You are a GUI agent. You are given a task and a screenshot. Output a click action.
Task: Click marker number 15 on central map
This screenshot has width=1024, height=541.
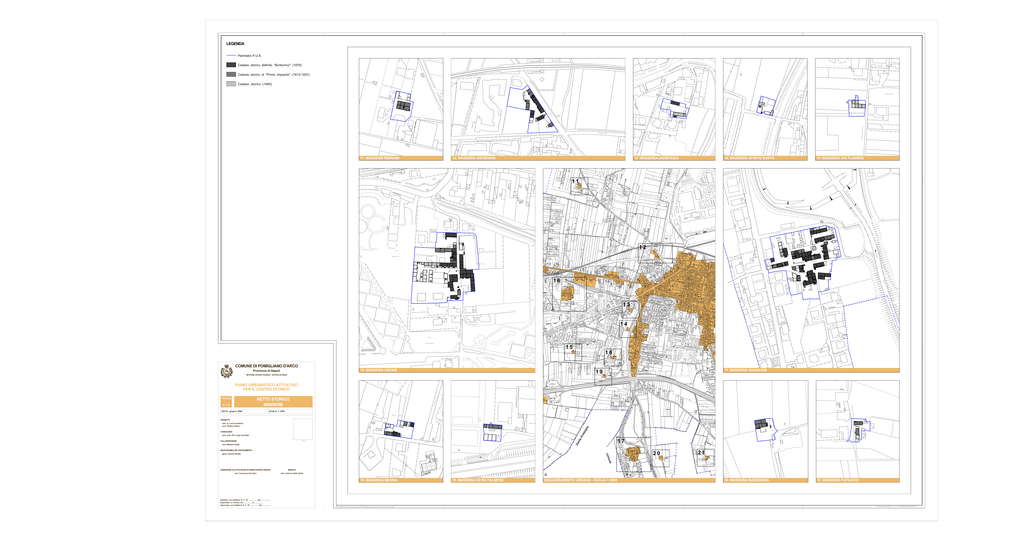pyautogui.click(x=570, y=347)
